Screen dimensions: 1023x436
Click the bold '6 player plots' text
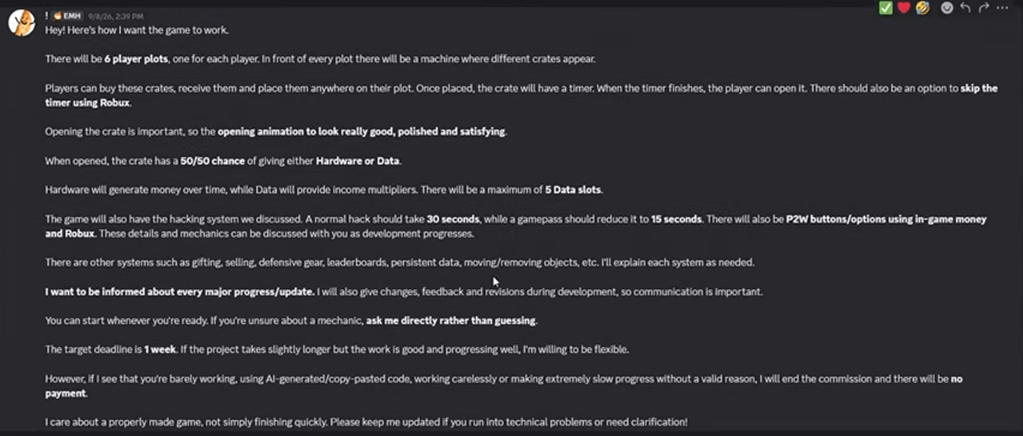click(136, 59)
